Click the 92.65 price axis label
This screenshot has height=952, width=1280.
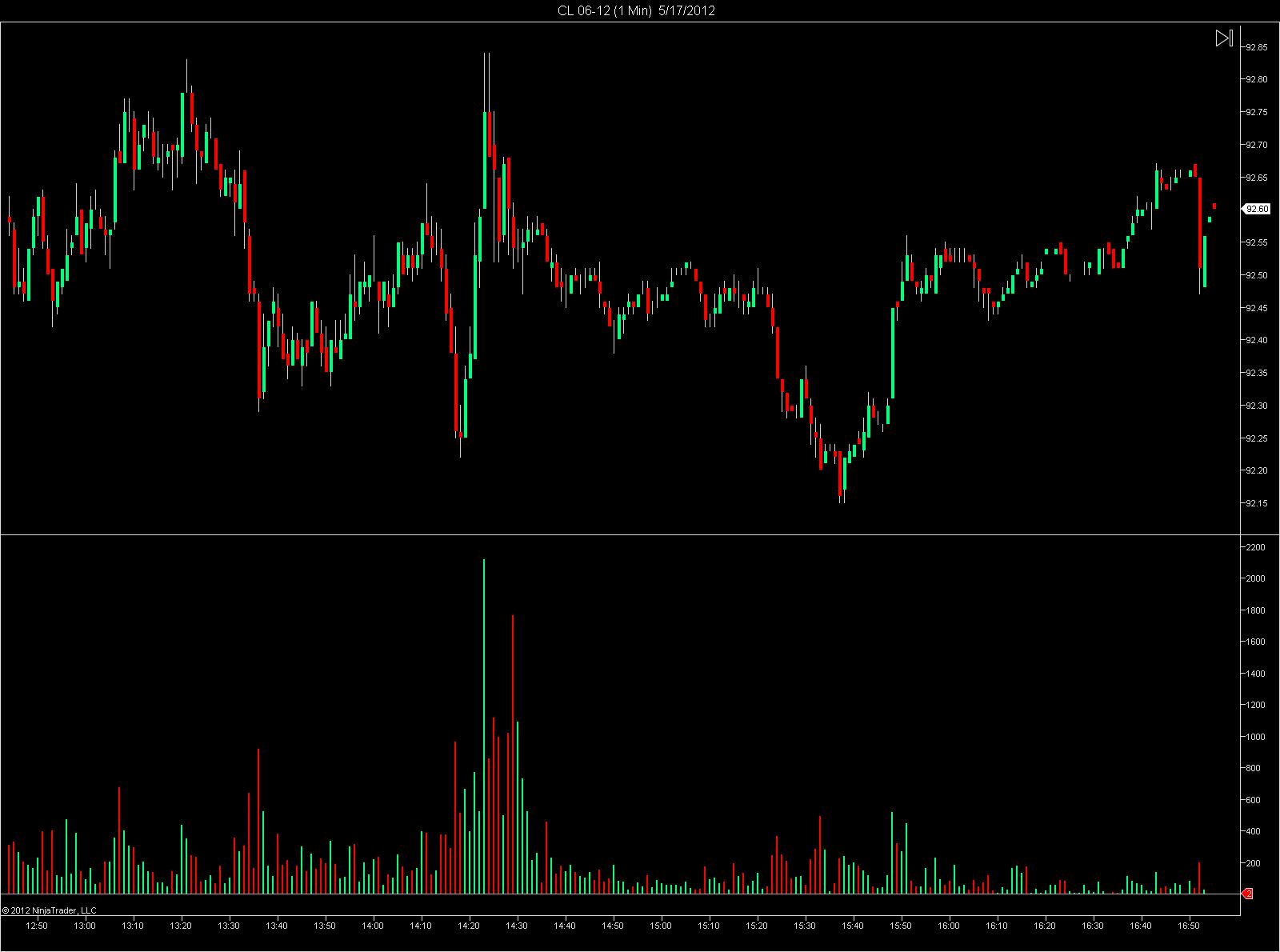1256,178
